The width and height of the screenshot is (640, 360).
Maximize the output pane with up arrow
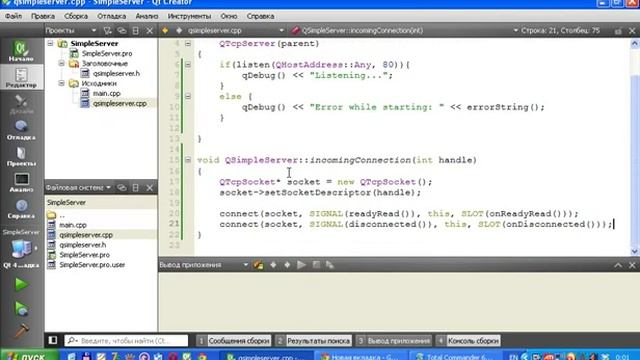click(x=618, y=265)
